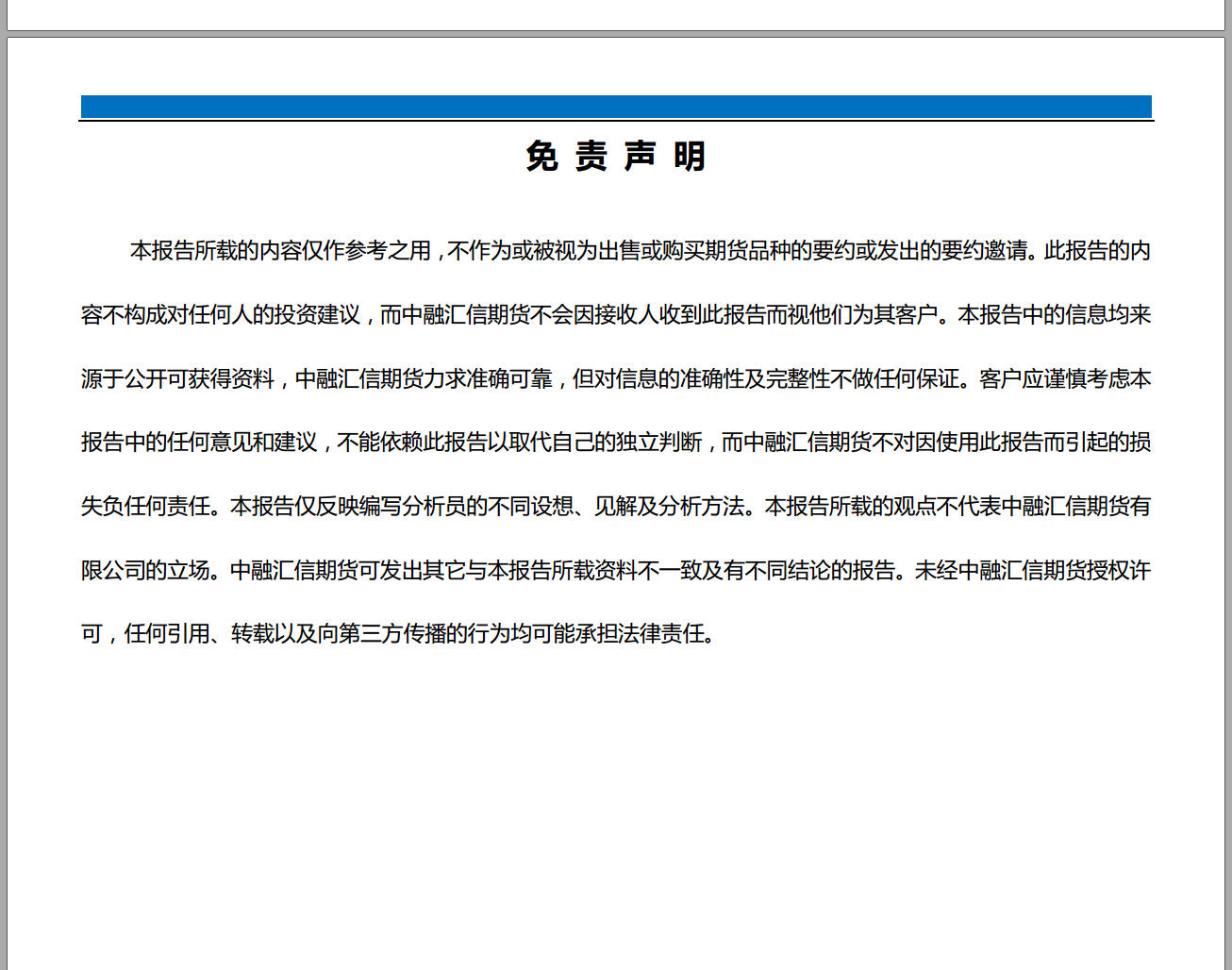This screenshot has height=970, width=1232.
Task: Click the words 客户应谨慎考虑本
Action: click(x=1065, y=378)
